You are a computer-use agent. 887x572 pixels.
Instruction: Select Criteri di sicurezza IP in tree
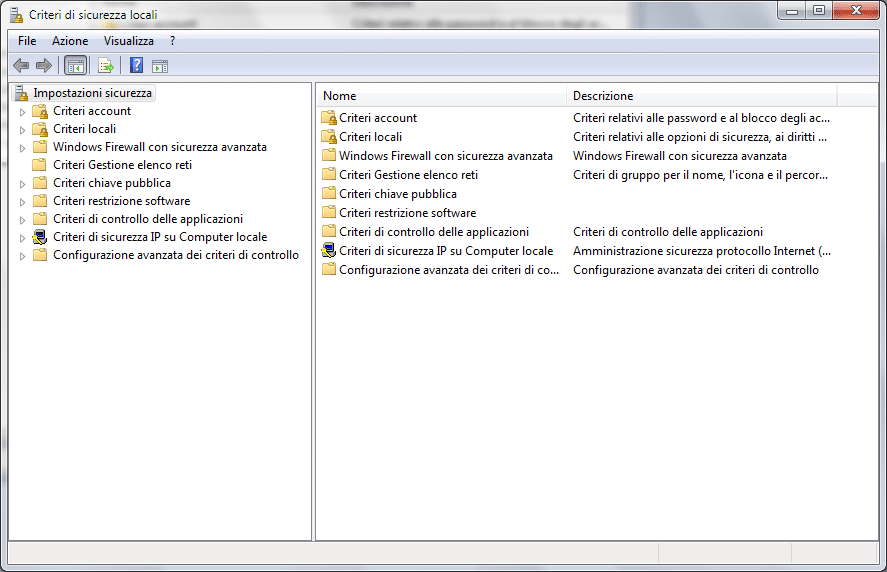(160, 237)
